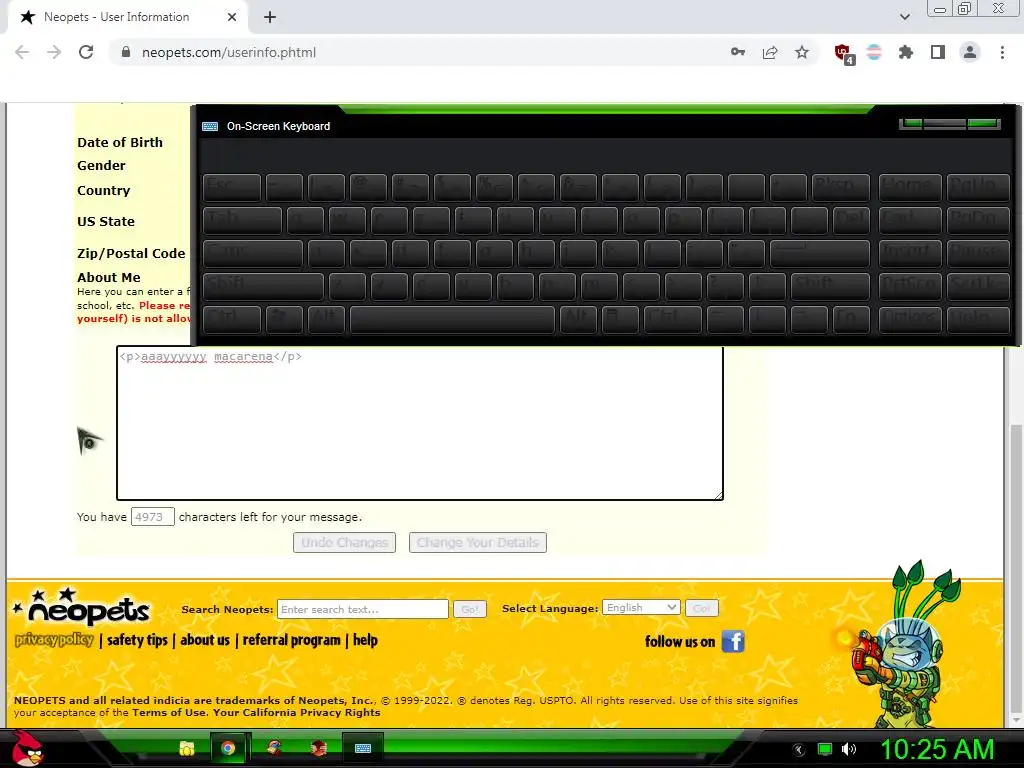Open Select Language dropdown

641,607
